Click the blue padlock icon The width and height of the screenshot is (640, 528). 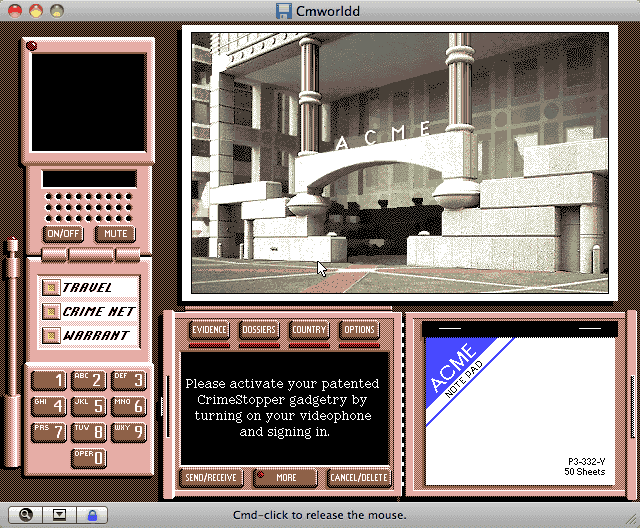click(x=93, y=515)
